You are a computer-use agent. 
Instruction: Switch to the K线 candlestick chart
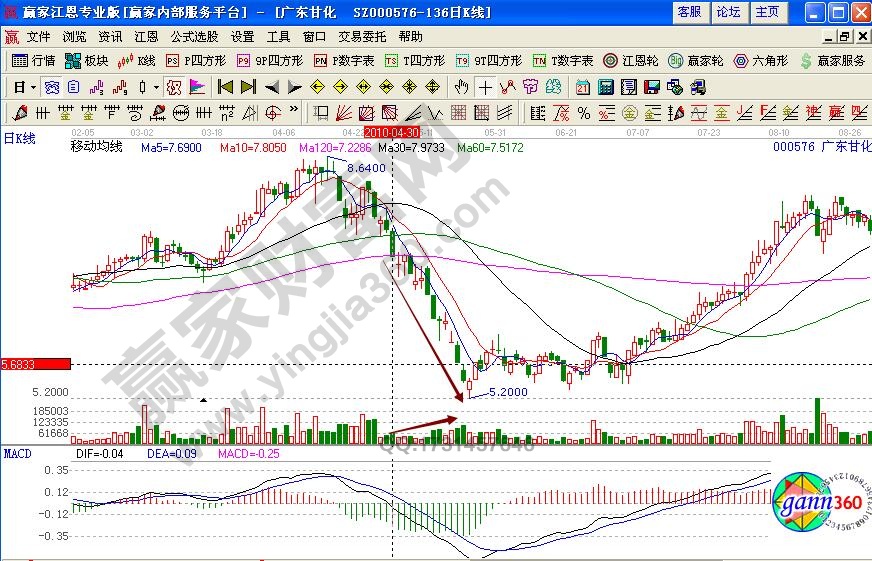137,61
